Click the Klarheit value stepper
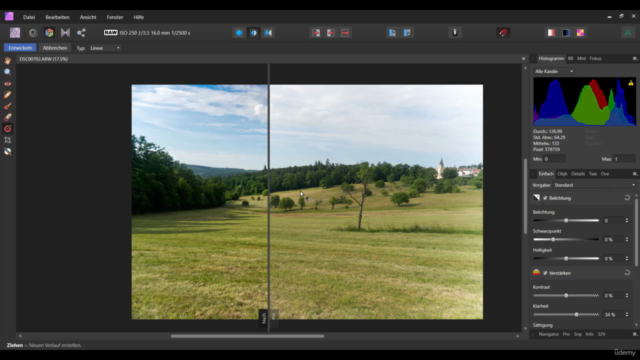The height and width of the screenshot is (360, 640). tap(627, 315)
